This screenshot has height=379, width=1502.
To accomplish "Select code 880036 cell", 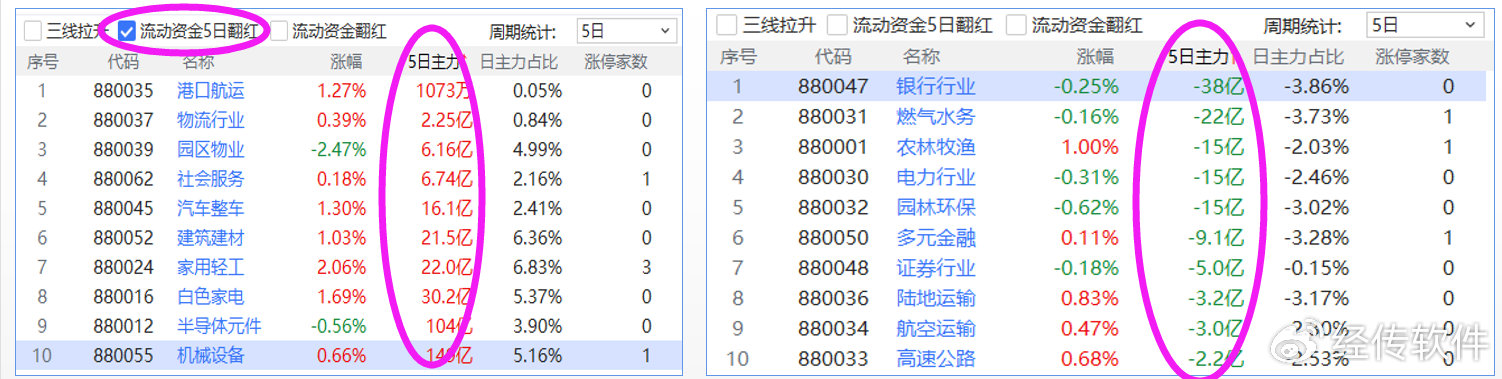I will (x=833, y=298).
